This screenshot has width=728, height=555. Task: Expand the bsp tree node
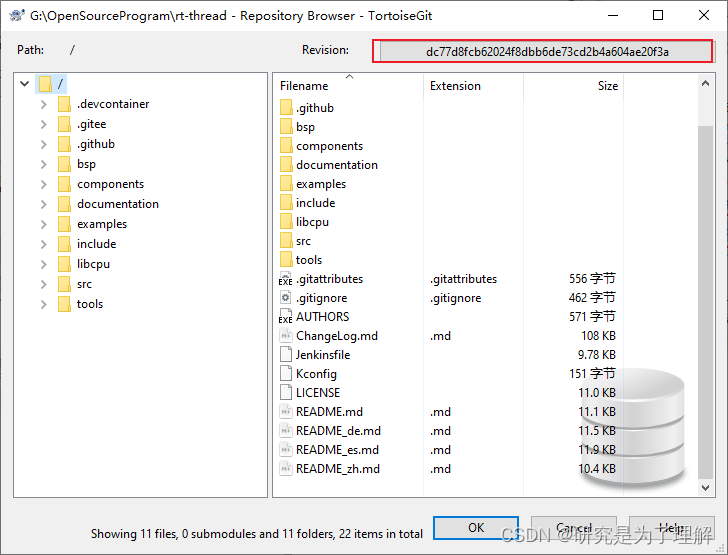point(44,164)
